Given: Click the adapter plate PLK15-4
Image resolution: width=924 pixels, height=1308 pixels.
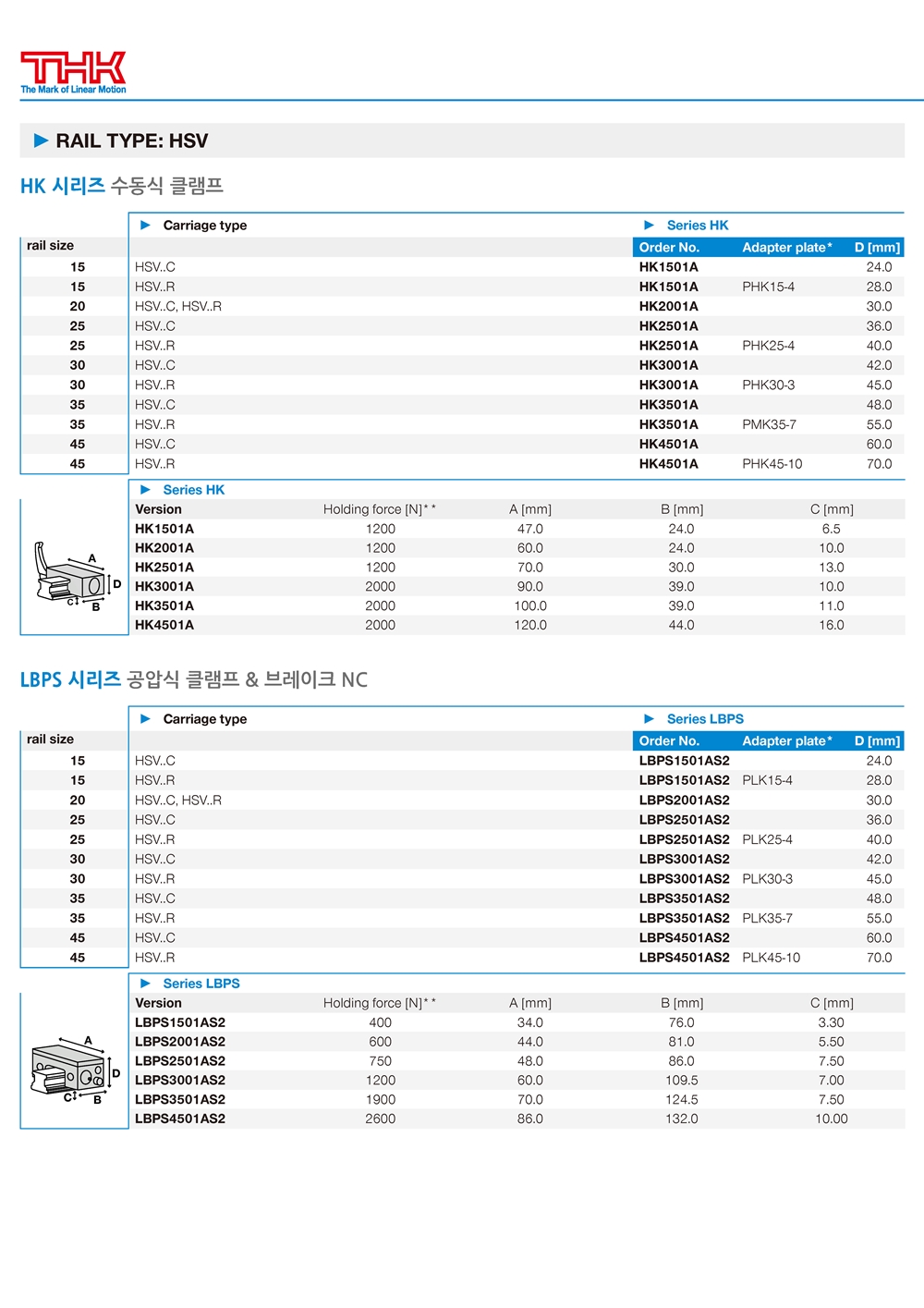Looking at the screenshot, I should [x=767, y=780].
